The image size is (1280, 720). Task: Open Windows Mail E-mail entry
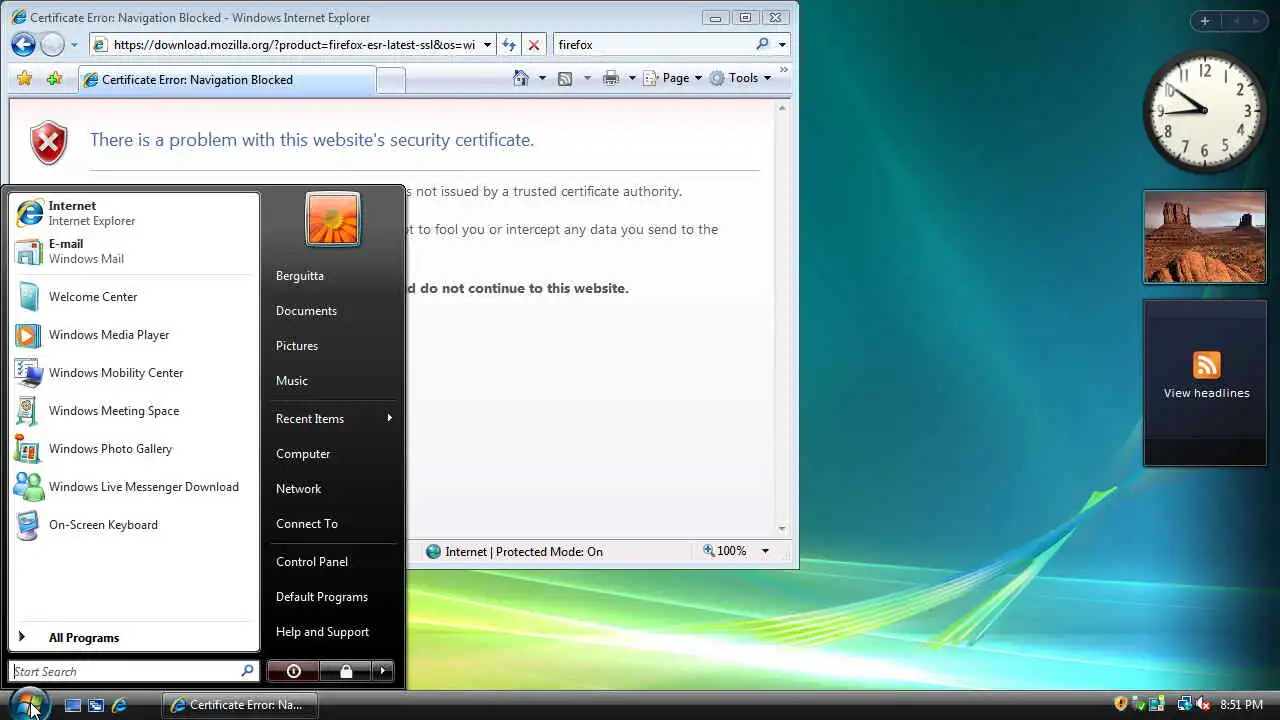[134, 251]
